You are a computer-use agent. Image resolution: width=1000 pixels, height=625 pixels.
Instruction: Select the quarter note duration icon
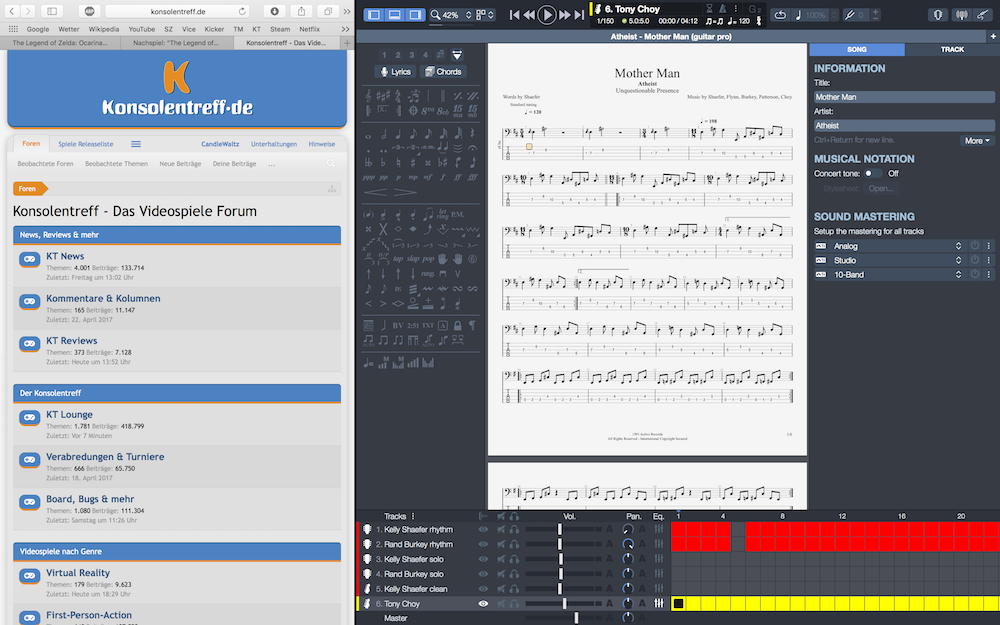(x=398, y=135)
